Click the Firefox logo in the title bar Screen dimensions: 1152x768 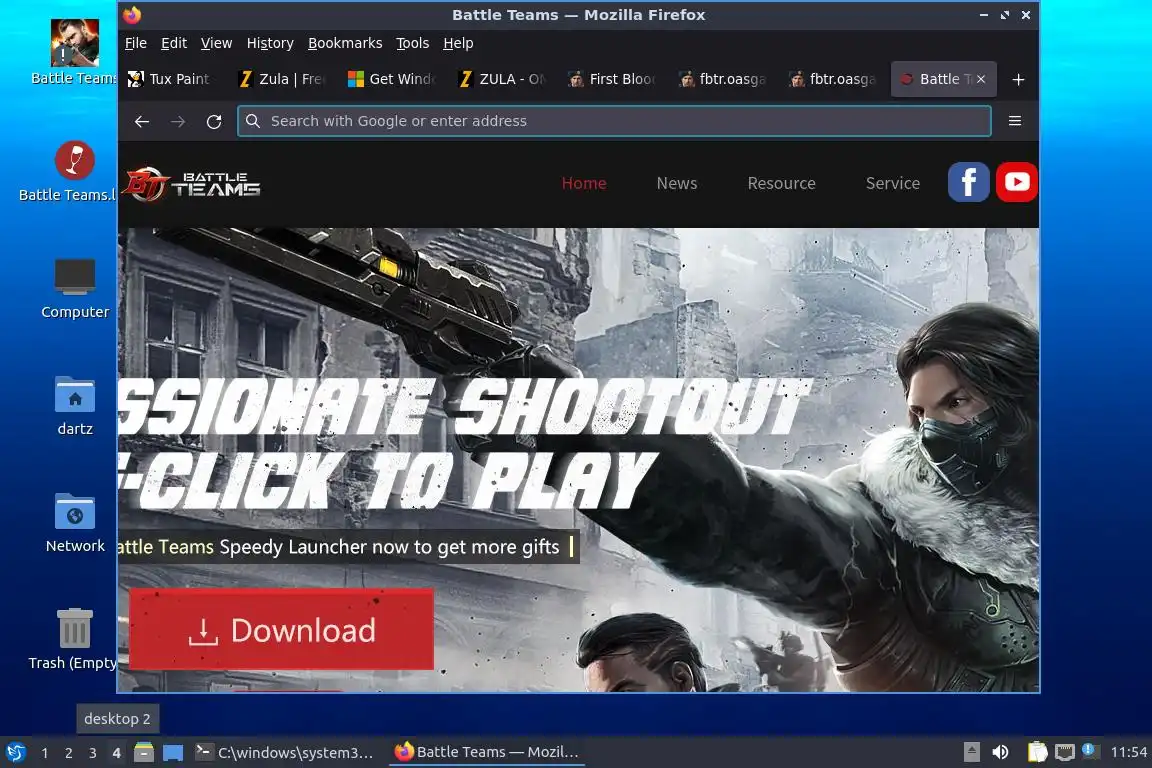click(x=132, y=15)
